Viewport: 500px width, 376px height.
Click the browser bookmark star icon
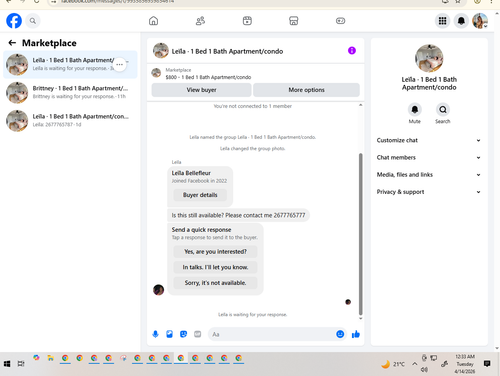458,1
